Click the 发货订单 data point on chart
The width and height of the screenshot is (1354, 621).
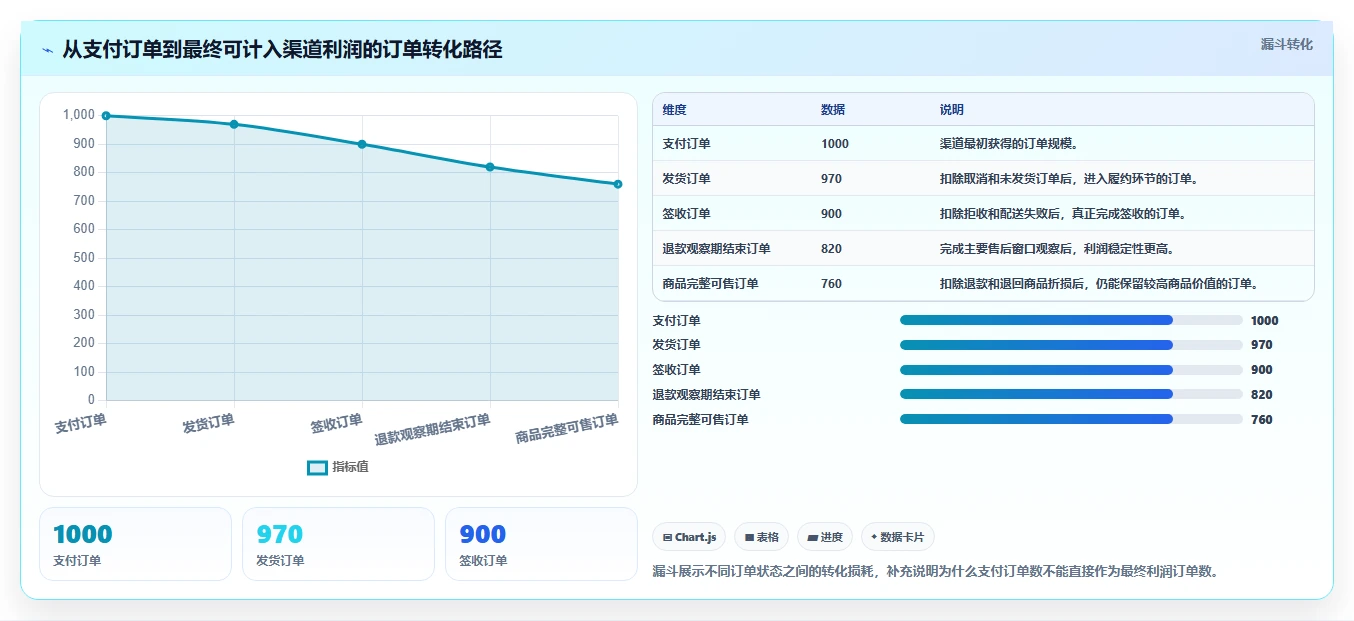(234, 124)
